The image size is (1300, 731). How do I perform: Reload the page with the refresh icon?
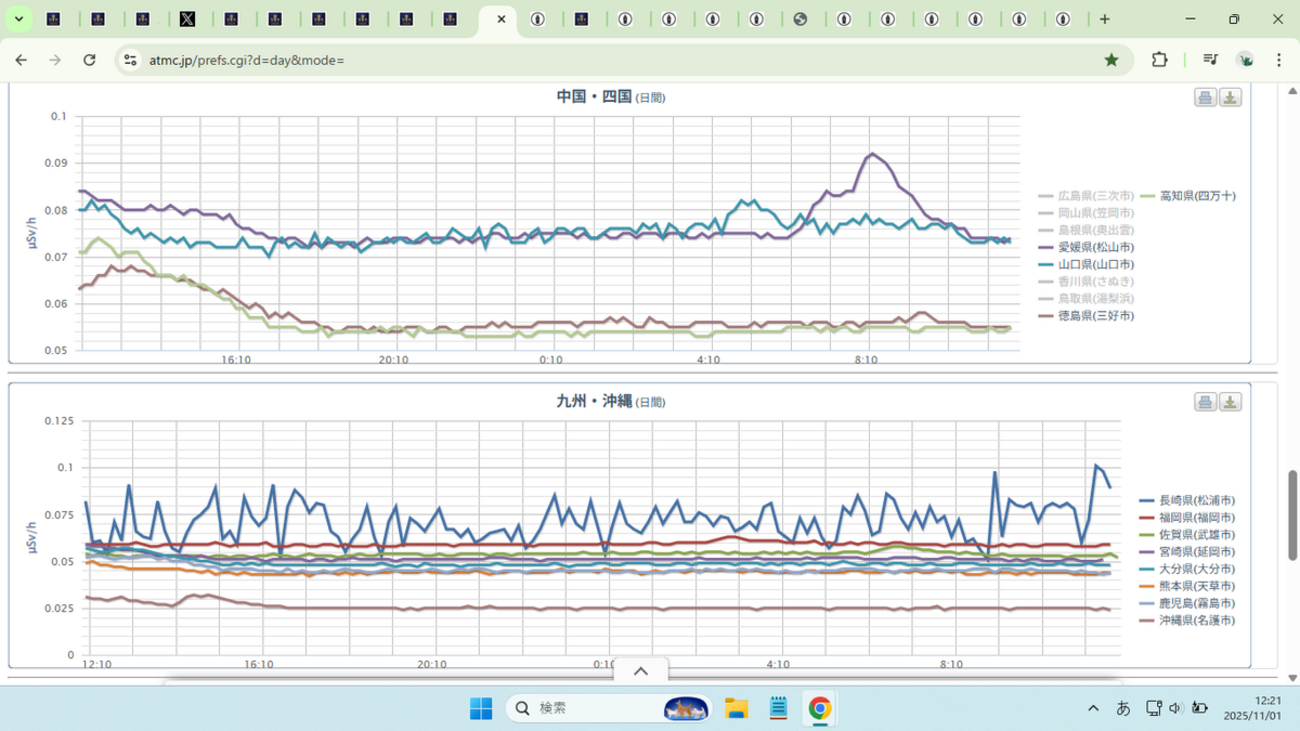click(89, 60)
